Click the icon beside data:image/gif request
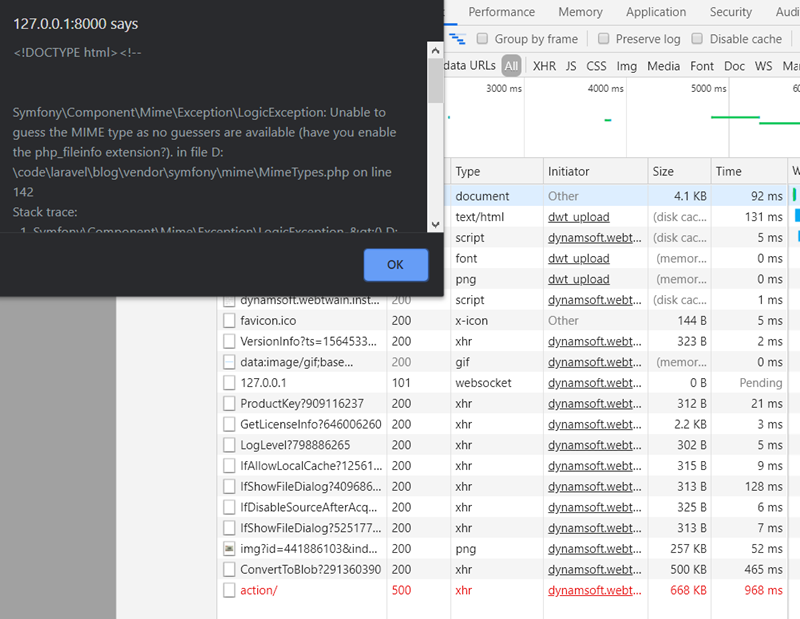This screenshot has height=619, width=800. click(x=230, y=362)
